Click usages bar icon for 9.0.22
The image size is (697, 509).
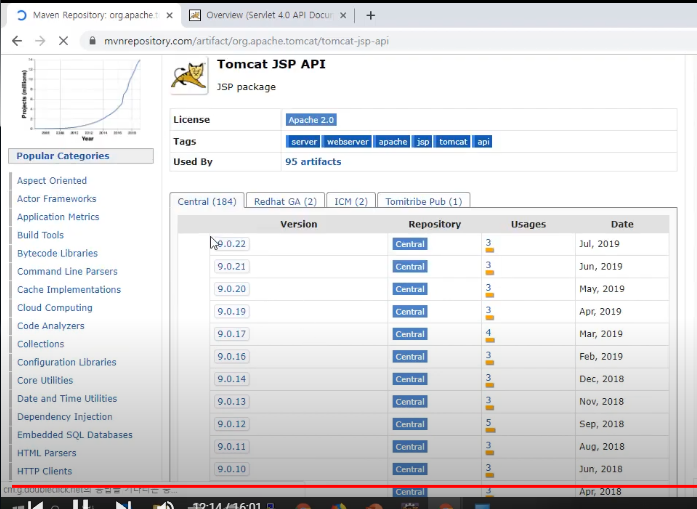point(489,250)
